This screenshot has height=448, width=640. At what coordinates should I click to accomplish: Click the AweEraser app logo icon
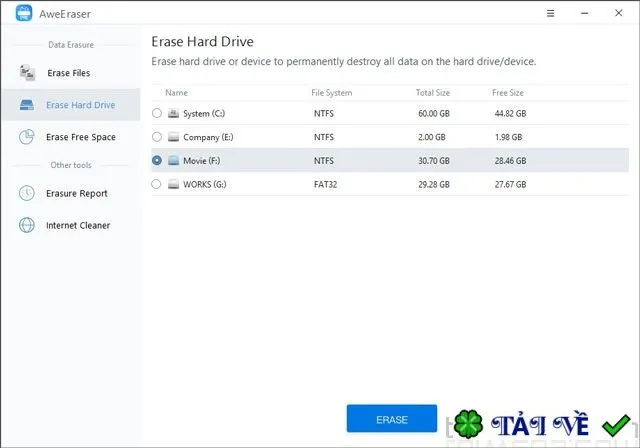[24, 13]
